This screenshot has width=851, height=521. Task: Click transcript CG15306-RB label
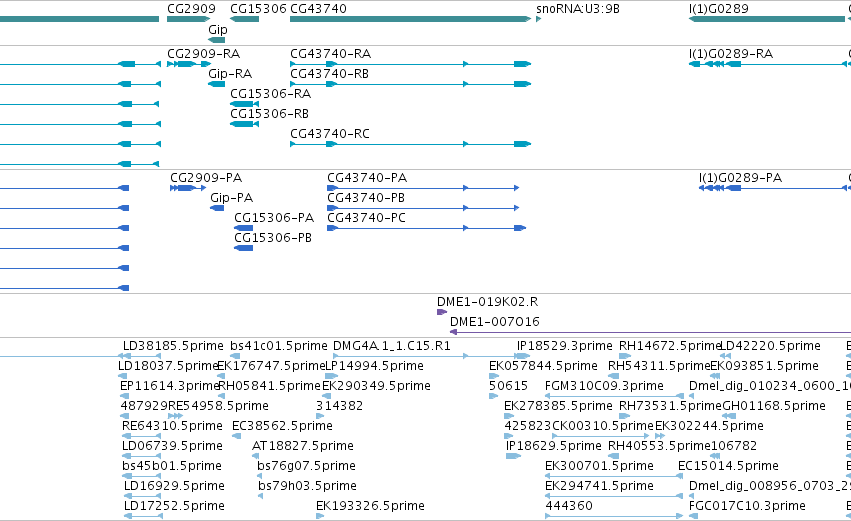point(269,114)
